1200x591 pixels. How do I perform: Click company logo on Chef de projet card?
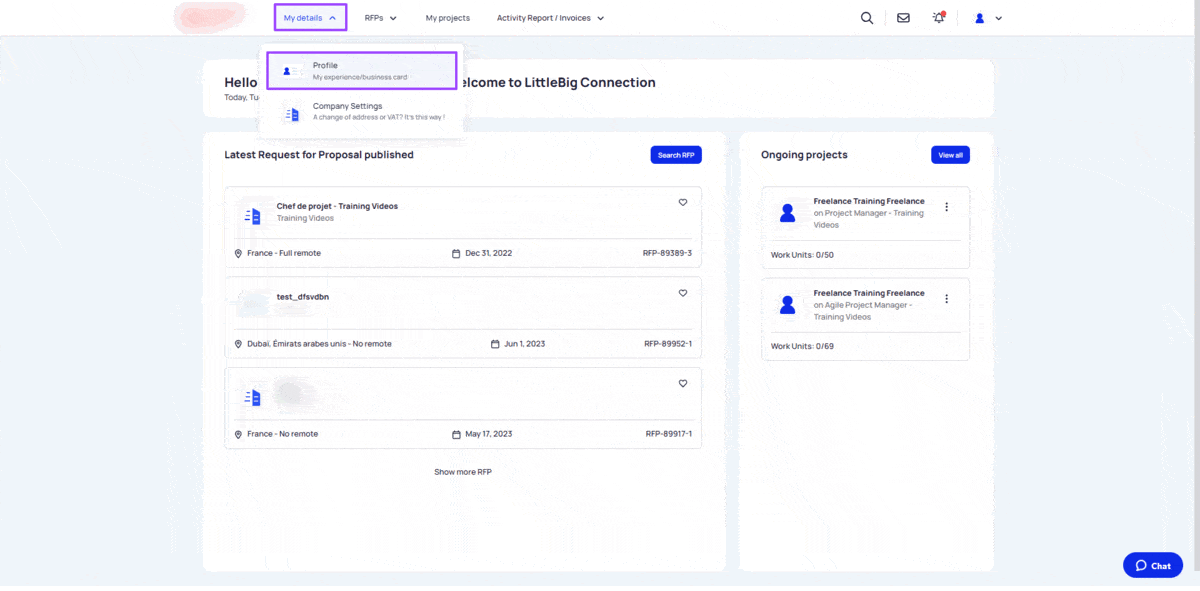pyautogui.click(x=252, y=215)
